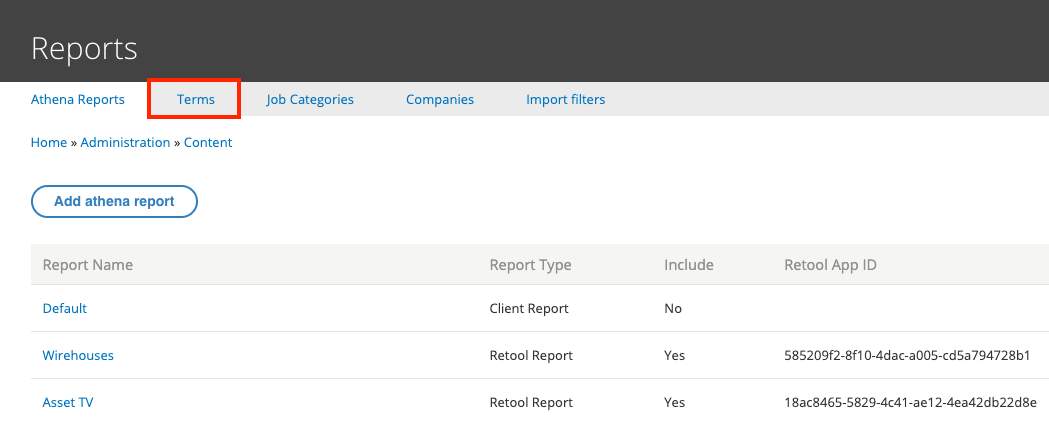1049x424 pixels.
Task: Click the Asset TV Retool App ID text
Action: [x=911, y=403]
